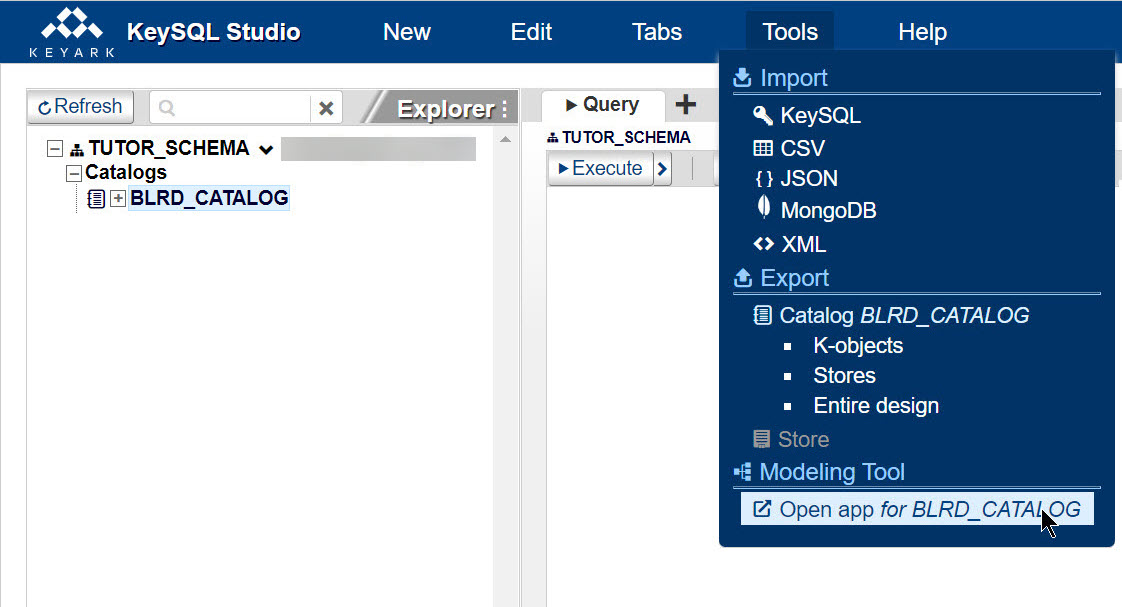Click the BLRD_CATALOG catalog icon in Explorer
Viewport: 1122px width, 607px height.
pyautogui.click(x=96, y=198)
